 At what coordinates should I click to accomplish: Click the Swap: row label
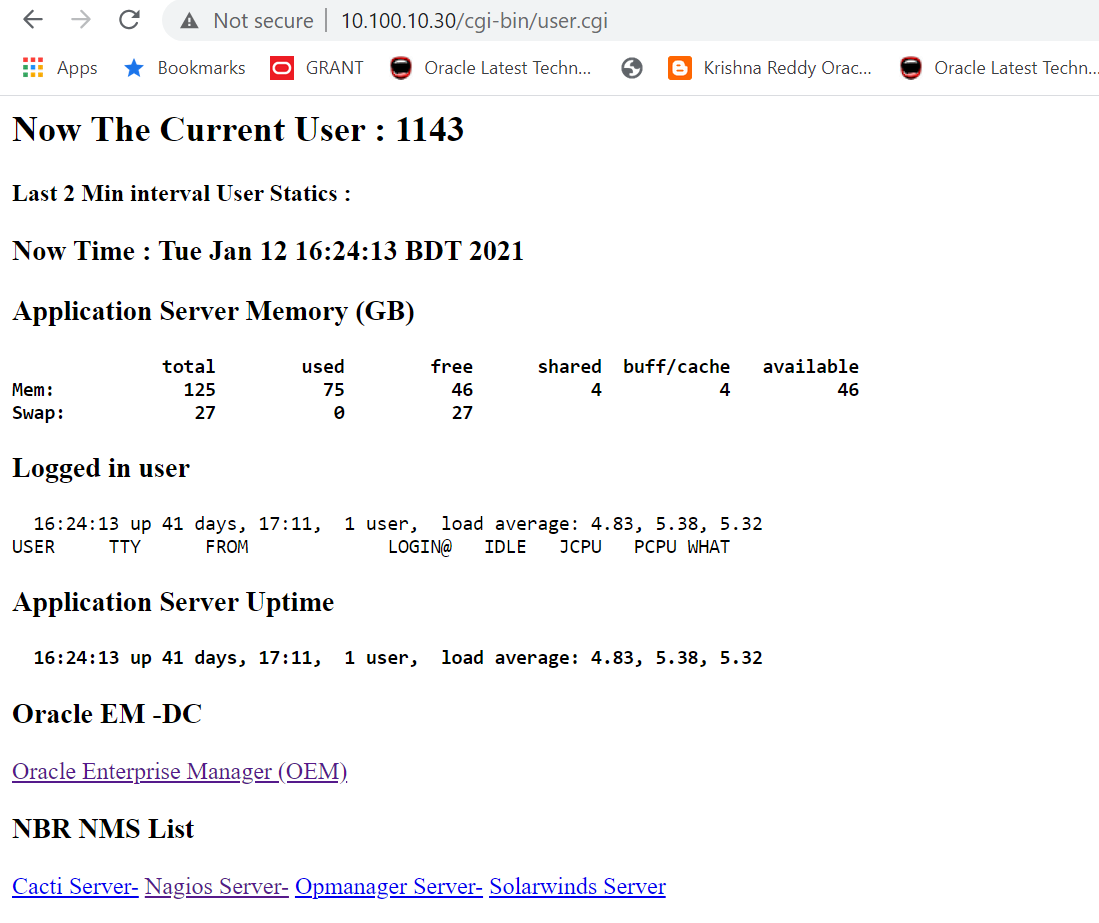tap(38, 413)
